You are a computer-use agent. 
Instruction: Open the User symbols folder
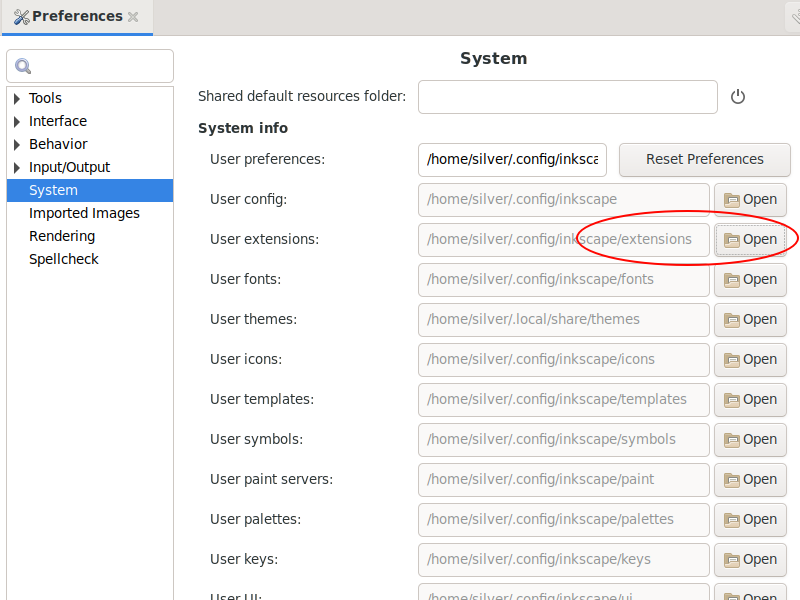pyautogui.click(x=750, y=439)
